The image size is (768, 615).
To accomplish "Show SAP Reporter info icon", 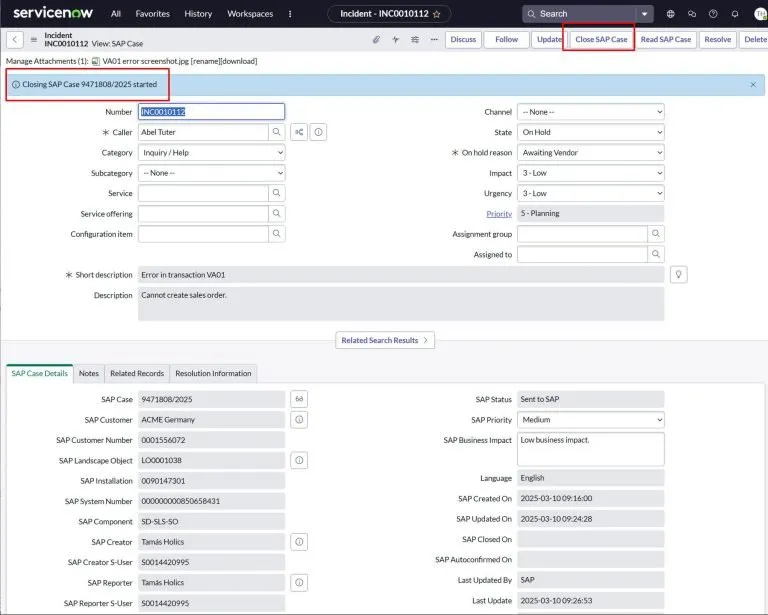I will (x=299, y=583).
